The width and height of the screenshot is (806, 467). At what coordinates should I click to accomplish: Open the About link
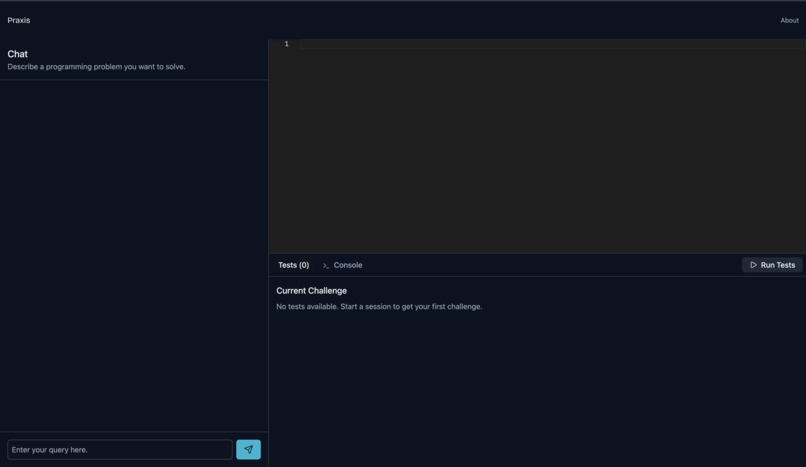click(790, 21)
